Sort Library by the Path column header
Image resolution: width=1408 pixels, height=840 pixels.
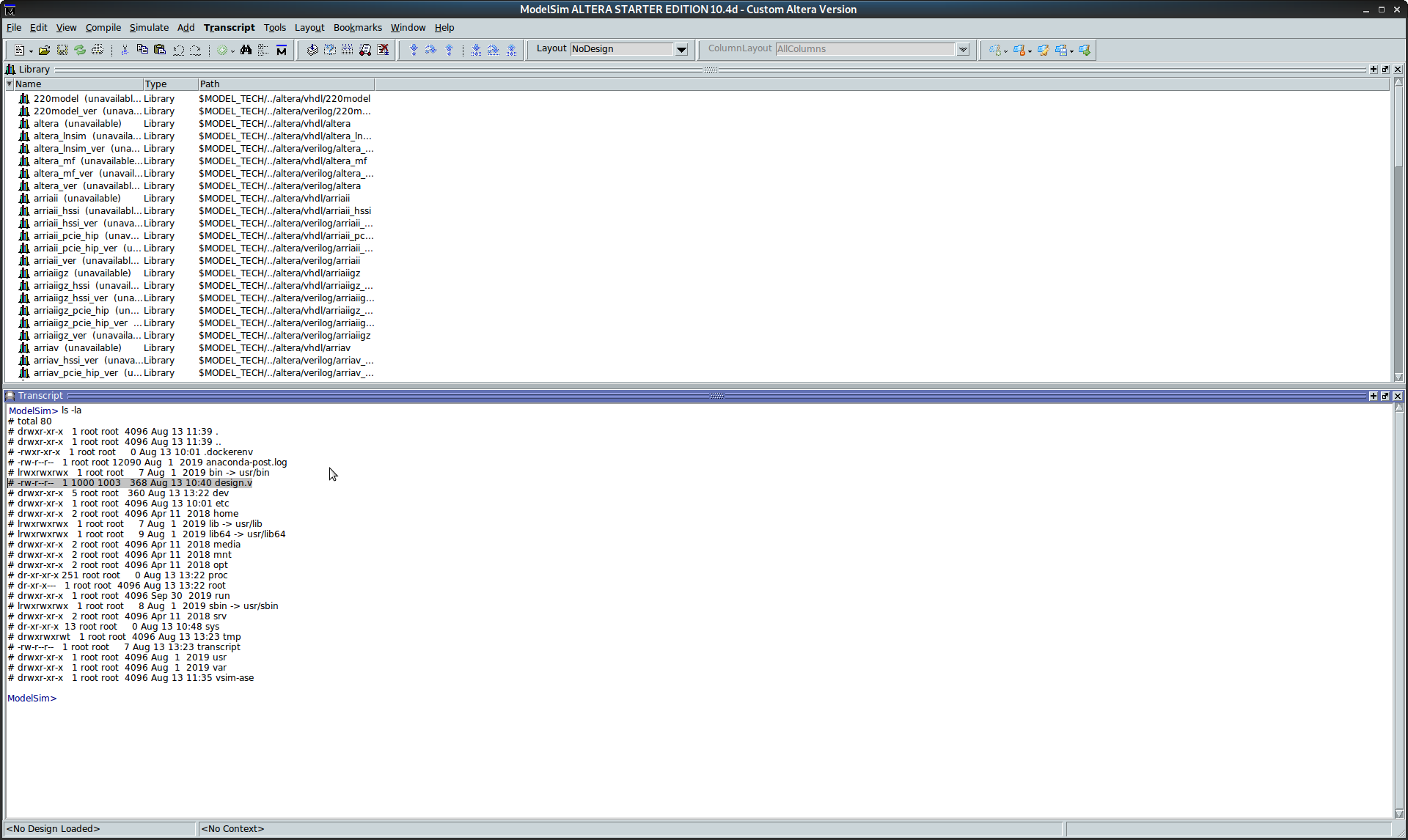tap(286, 84)
